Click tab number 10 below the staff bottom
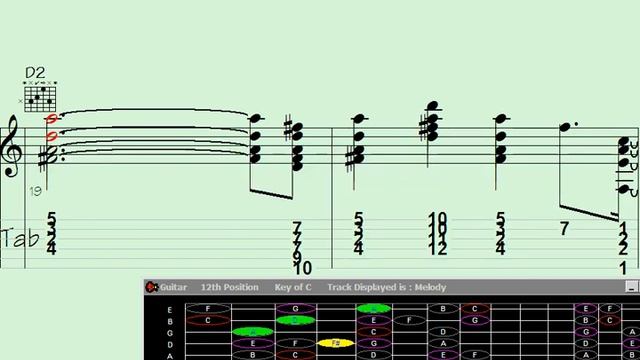 point(302,268)
